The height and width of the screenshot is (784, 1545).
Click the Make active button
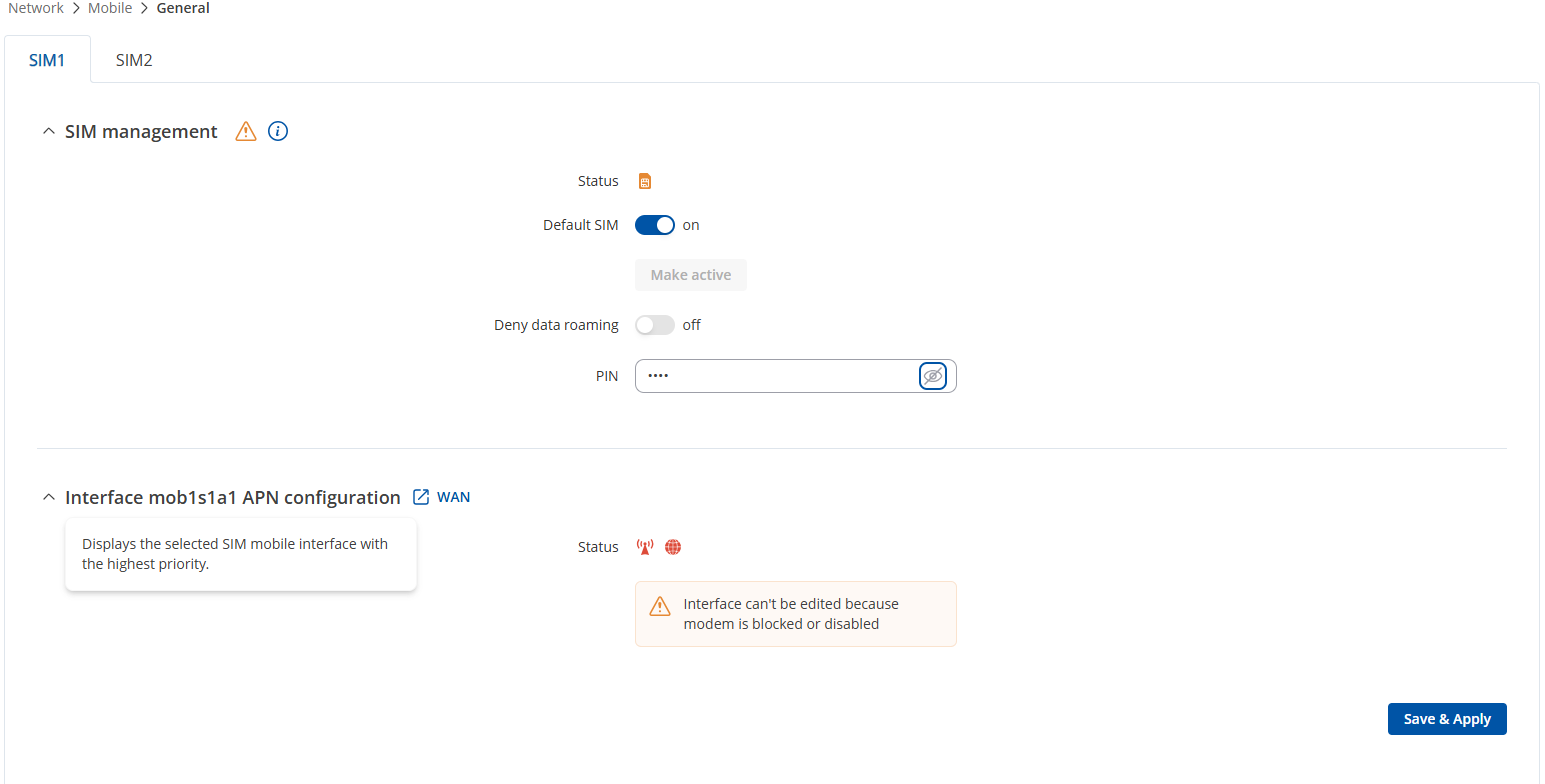pyautogui.click(x=690, y=275)
